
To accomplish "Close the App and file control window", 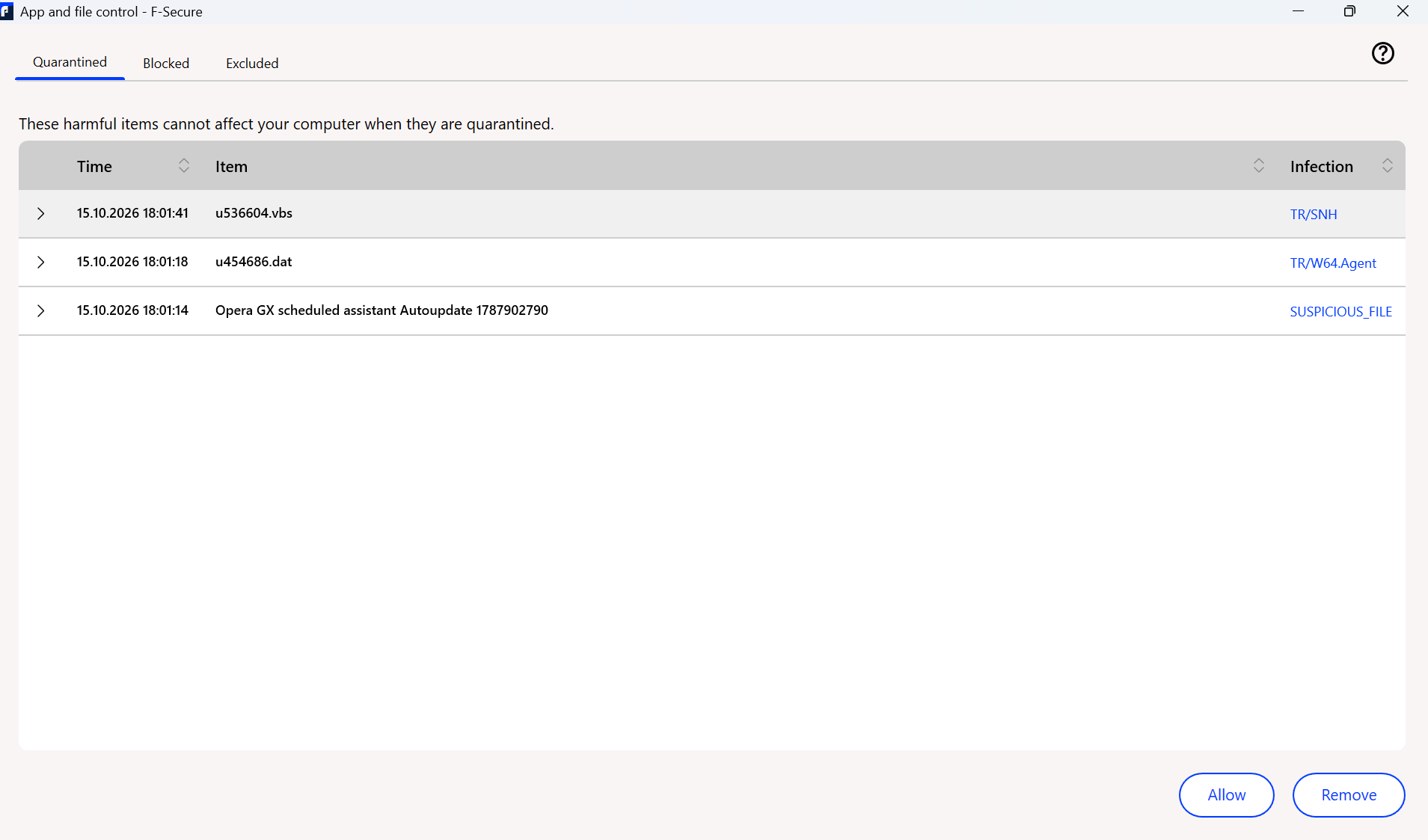I will click(1403, 11).
